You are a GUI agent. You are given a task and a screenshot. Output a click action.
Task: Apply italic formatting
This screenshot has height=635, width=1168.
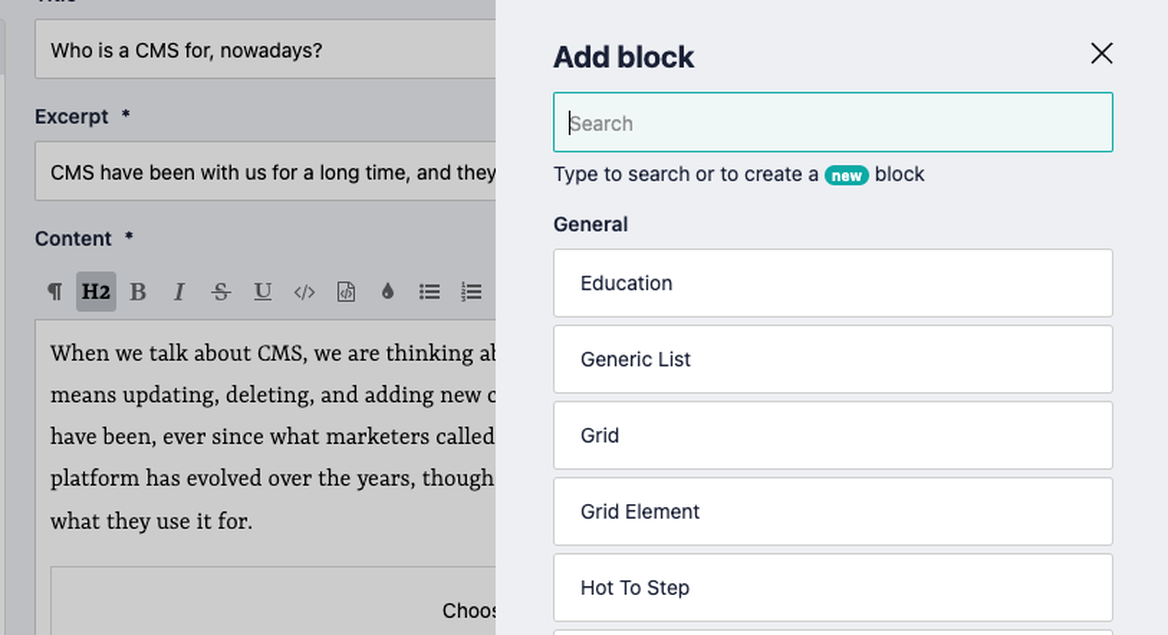[179, 291]
